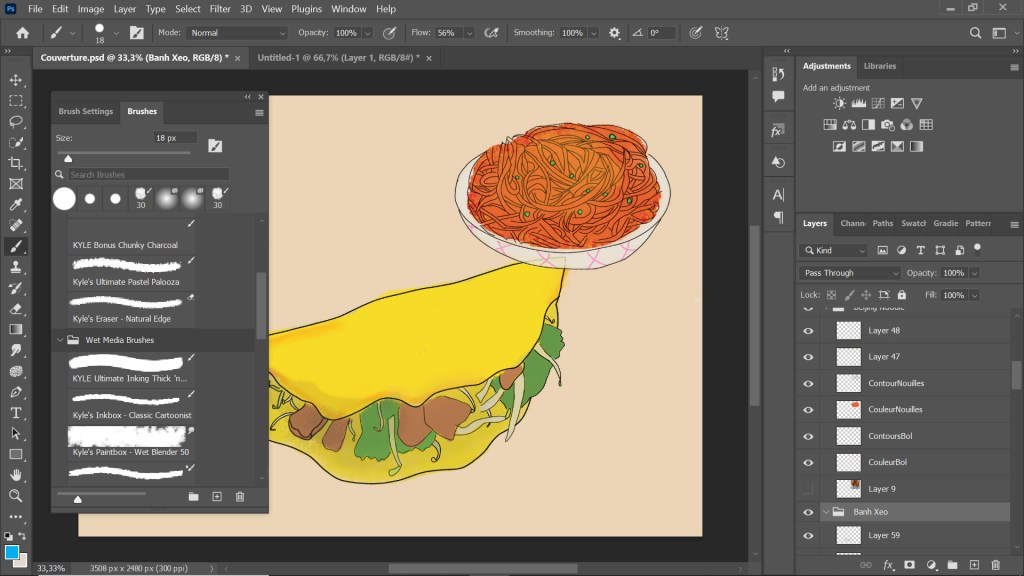Show the hidden Layer 9
Viewport: 1024px width, 576px height.
[x=809, y=489]
